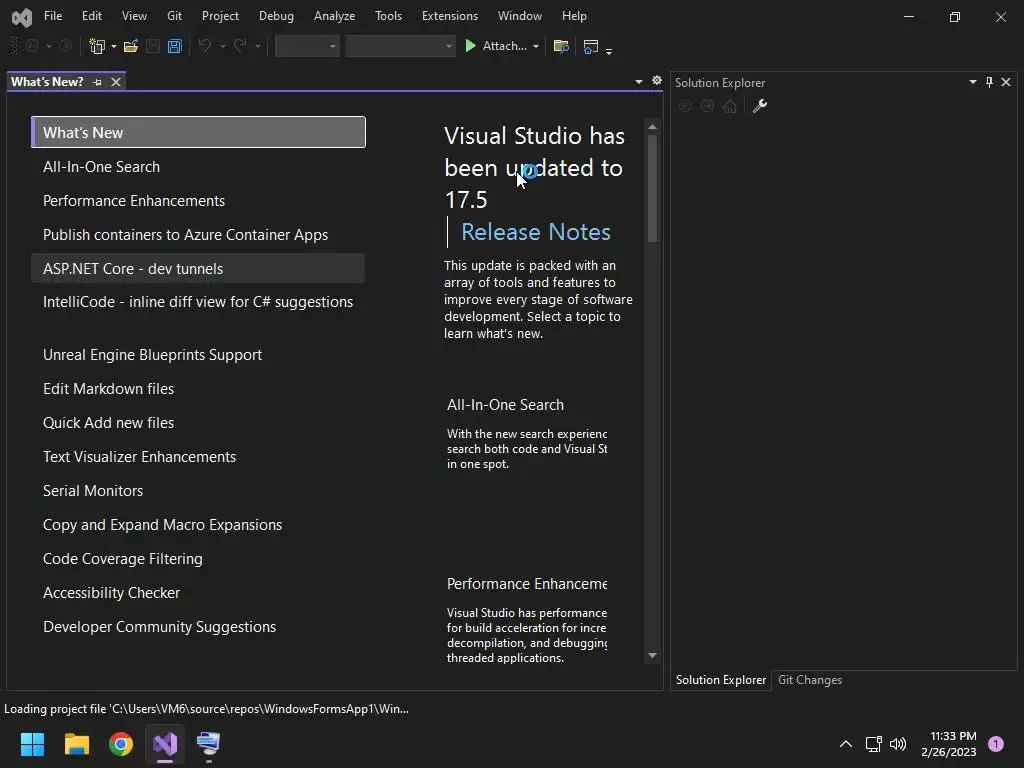
Task: Open the Extensions menu
Action: pyautogui.click(x=450, y=16)
